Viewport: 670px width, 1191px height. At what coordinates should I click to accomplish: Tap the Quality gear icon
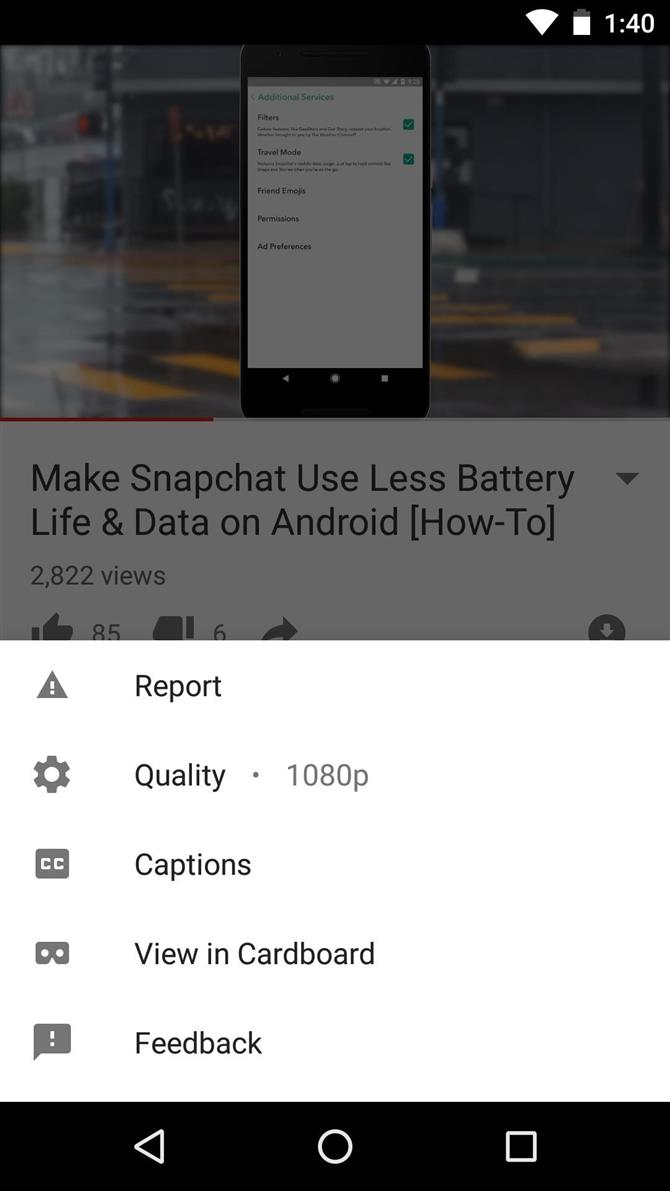point(52,775)
